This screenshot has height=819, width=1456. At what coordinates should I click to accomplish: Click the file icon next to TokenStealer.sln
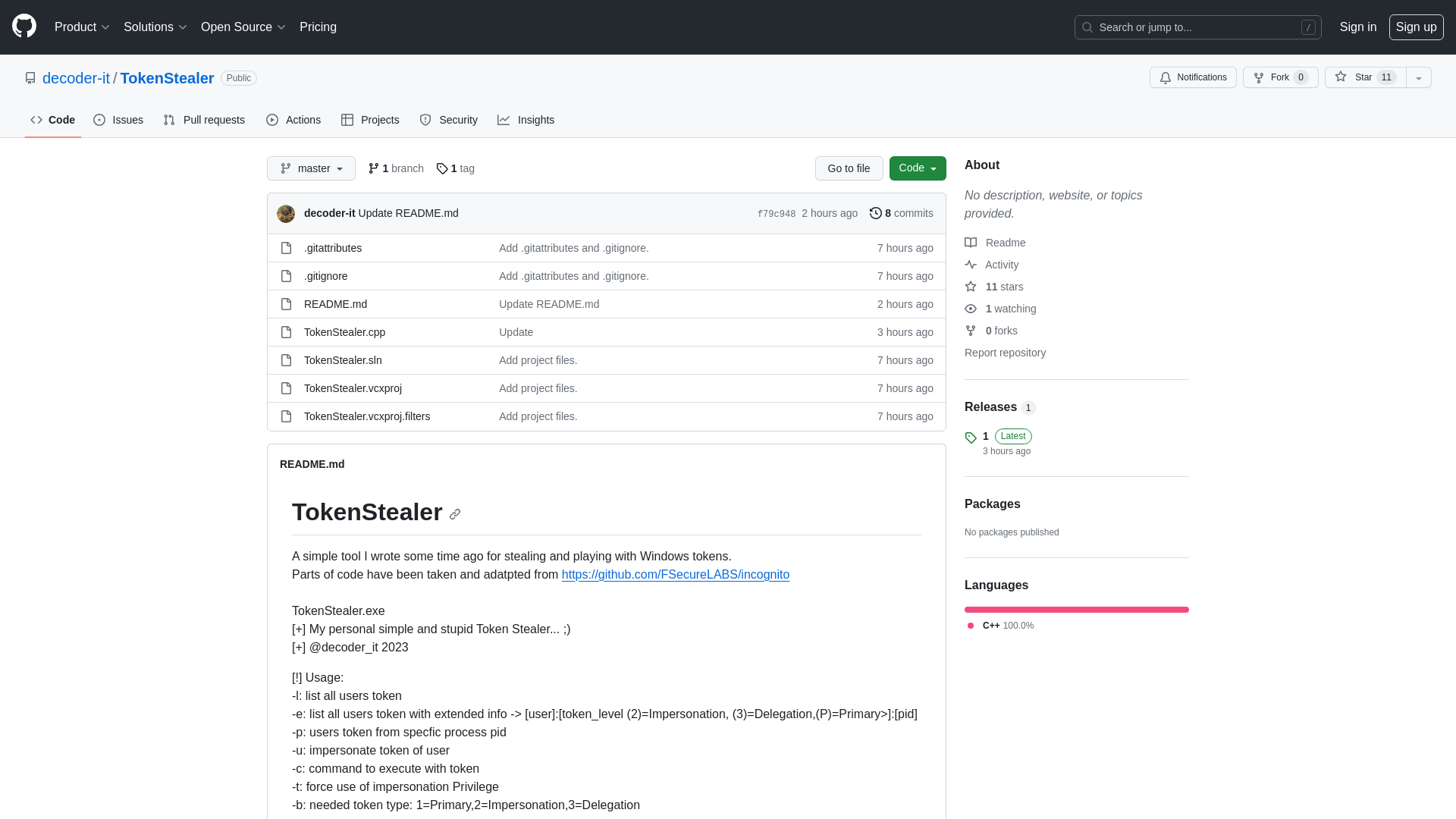point(286,360)
